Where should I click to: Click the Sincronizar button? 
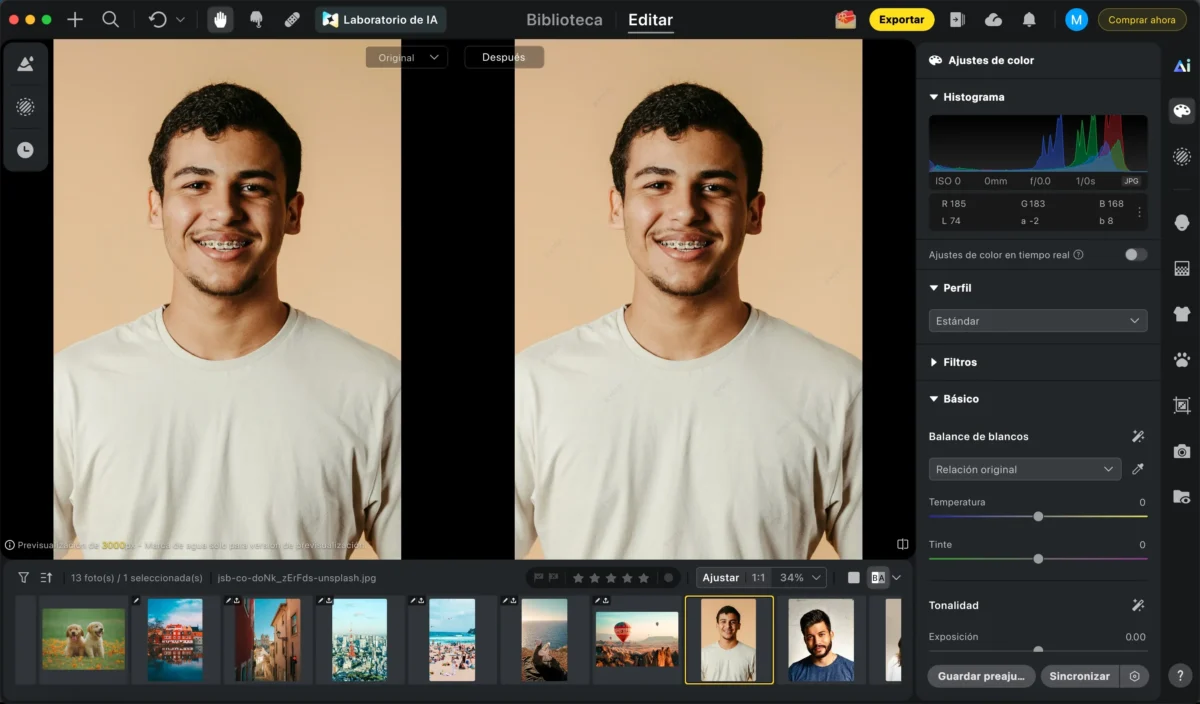(x=1079, y=676)
